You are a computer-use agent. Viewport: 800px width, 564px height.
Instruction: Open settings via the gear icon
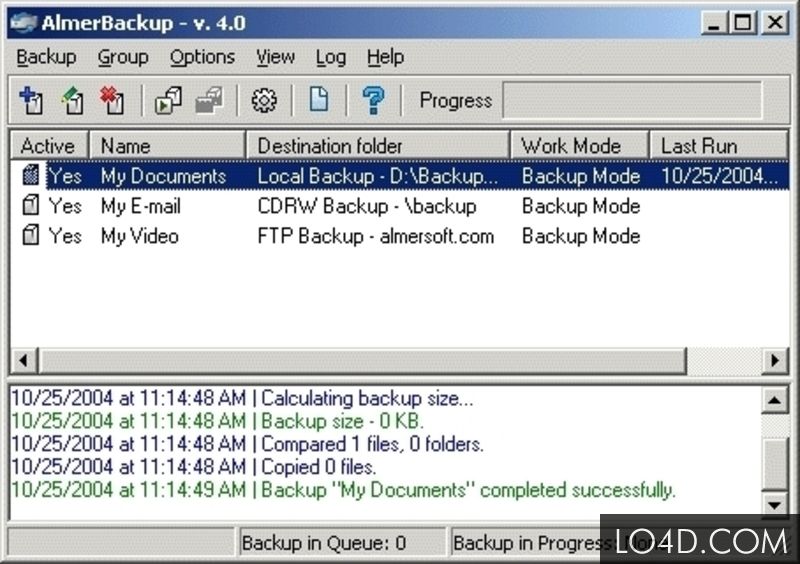(x=264, y=100)
